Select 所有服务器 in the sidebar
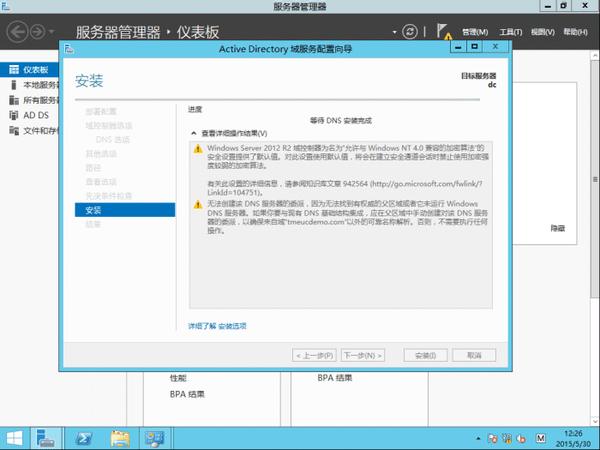600x450 pixels. point(29,100)
